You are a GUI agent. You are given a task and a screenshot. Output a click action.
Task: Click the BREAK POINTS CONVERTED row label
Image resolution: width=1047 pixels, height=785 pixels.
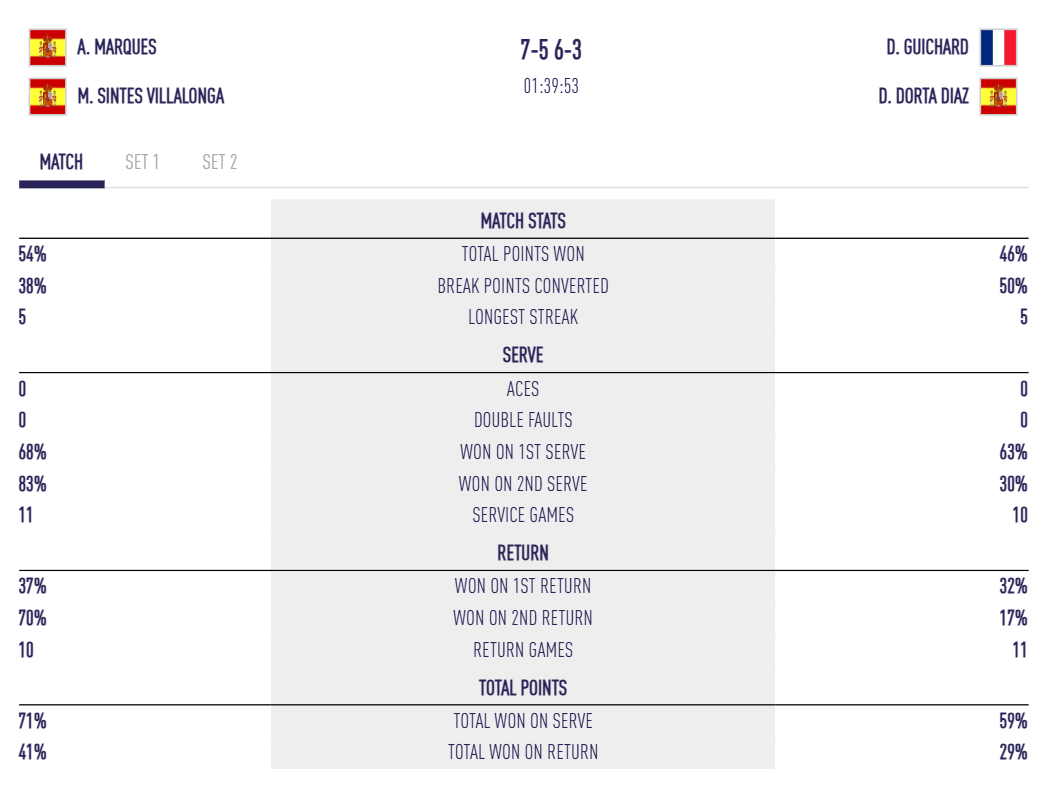(523, 286)
